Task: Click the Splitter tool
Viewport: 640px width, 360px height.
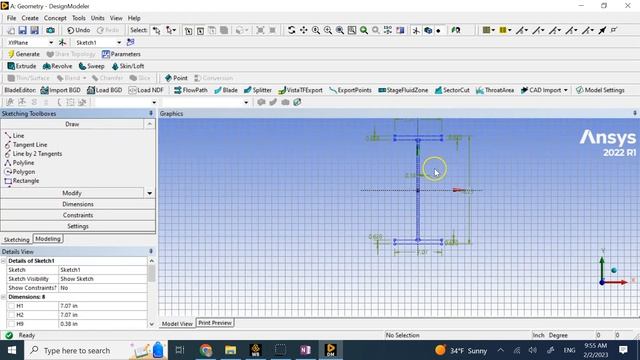Action: tap(258, 90)
